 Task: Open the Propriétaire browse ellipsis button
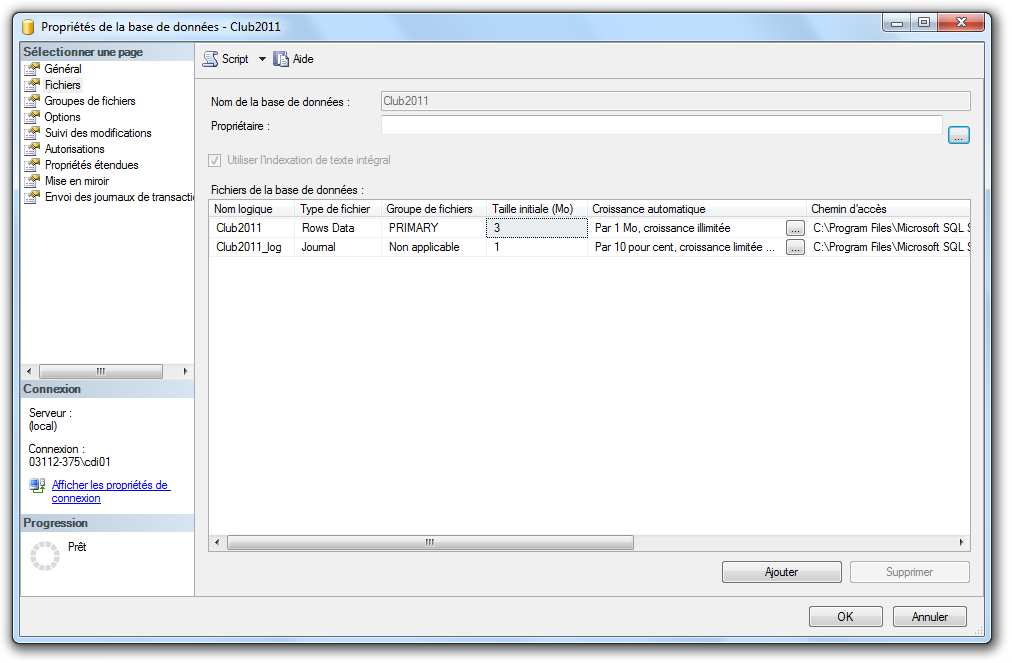[x=958, y=135]
